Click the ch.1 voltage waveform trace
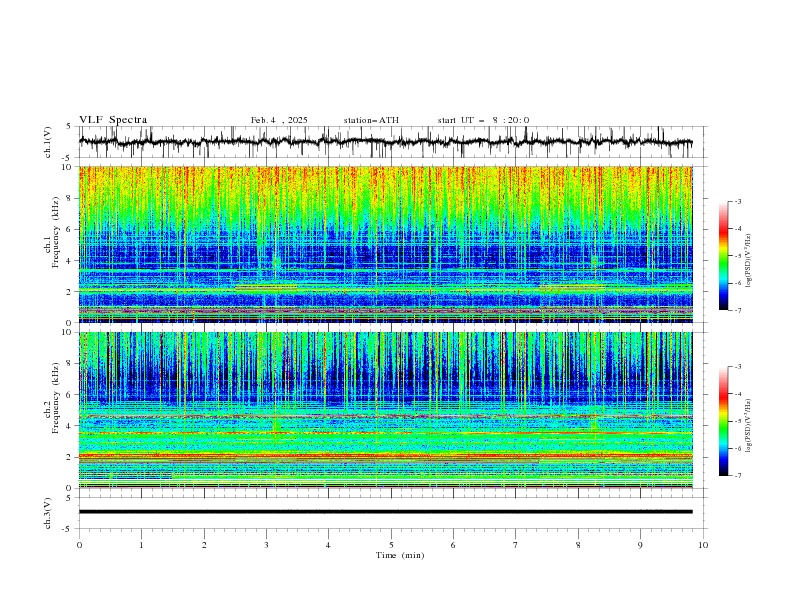The width and height of the screenshot is (792, 612). [x=385, y=142]
